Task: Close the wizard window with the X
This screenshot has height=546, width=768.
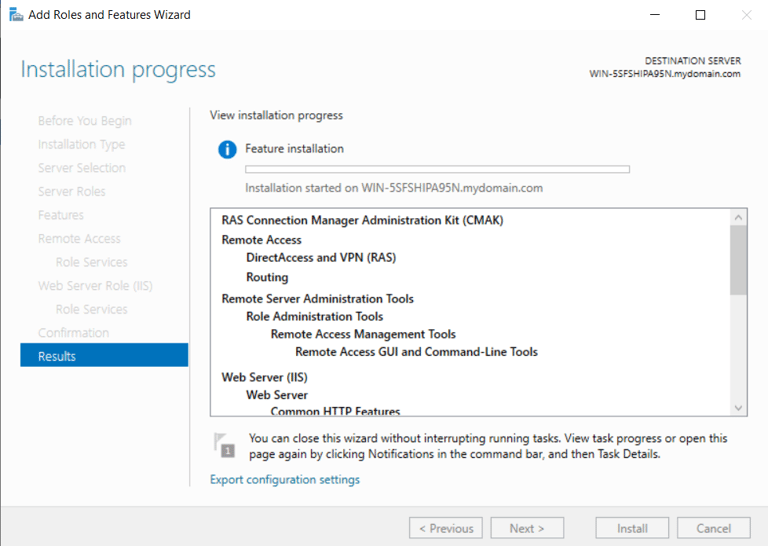Action: pos(746,15)
